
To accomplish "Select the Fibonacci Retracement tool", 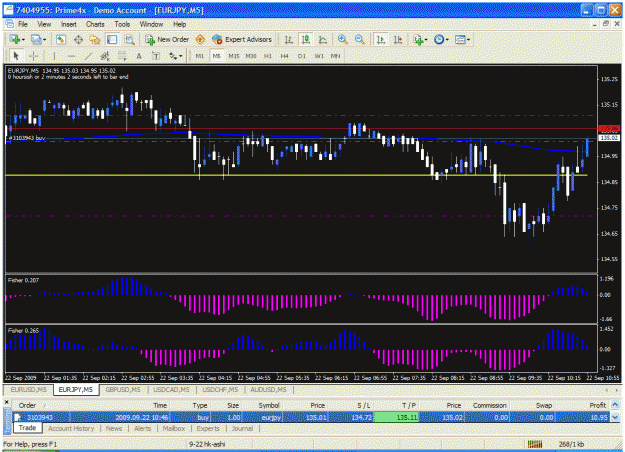I will coord(122,56).
